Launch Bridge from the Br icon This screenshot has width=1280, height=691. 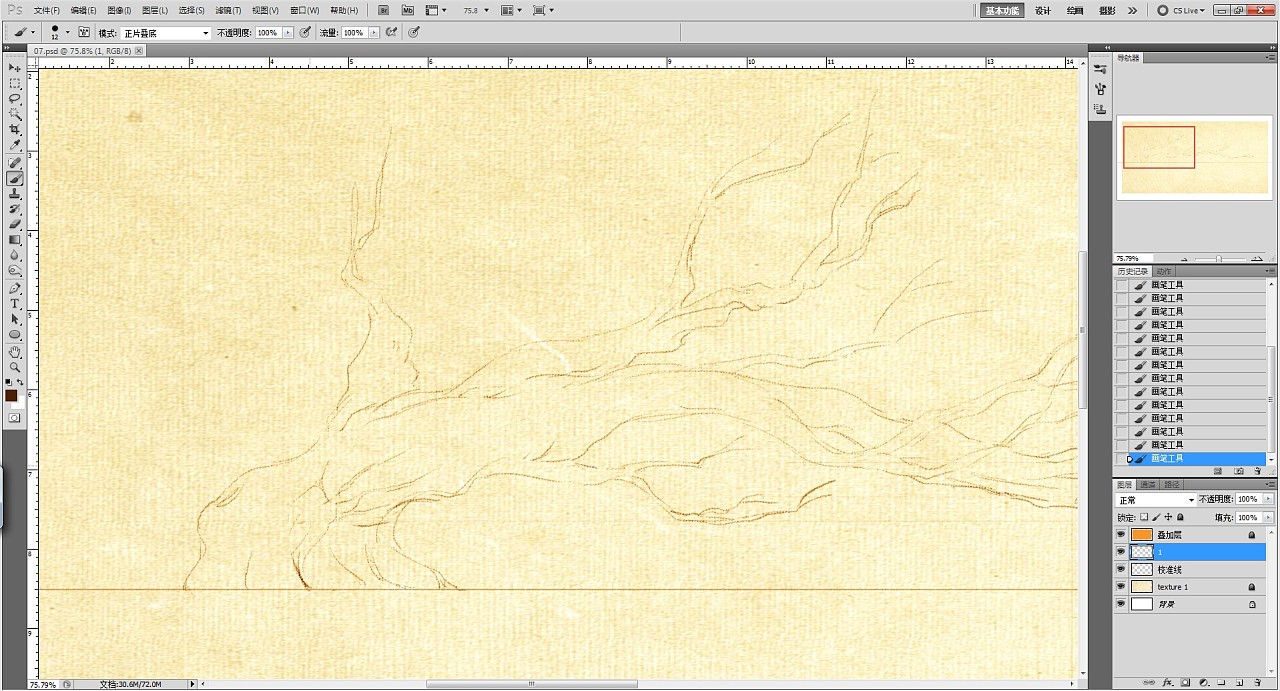(x=383, y=10)
